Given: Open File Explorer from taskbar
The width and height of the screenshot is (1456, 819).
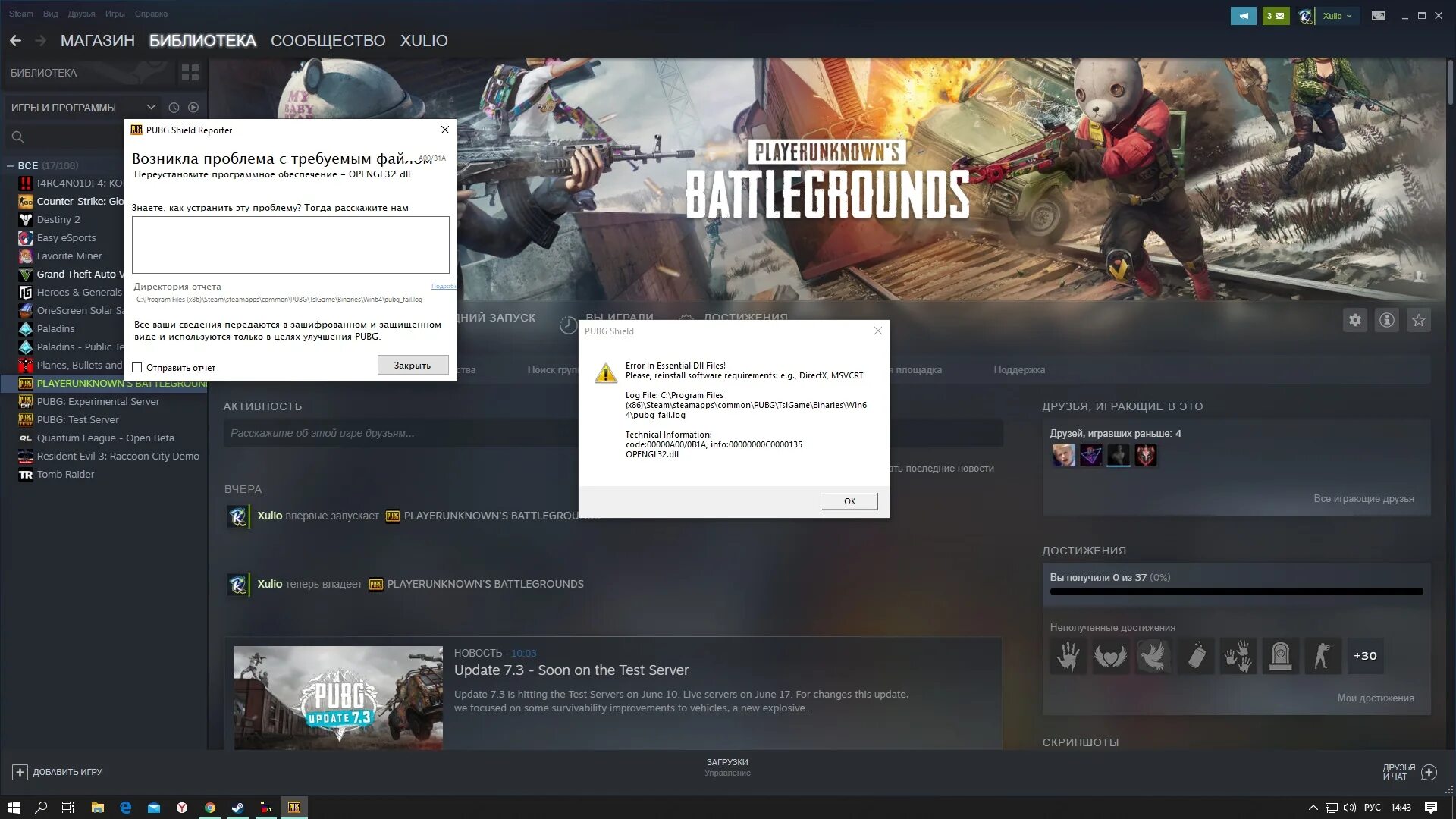Looking at the screenshot, I should tap(97, 808).
